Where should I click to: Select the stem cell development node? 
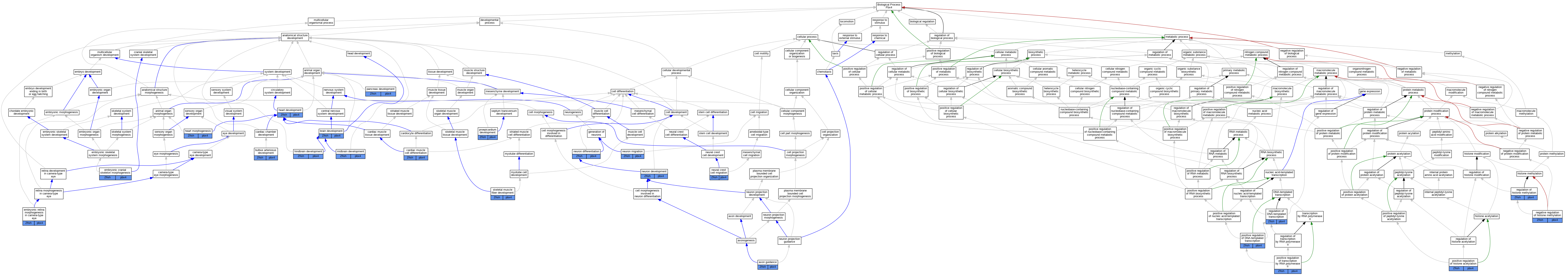tap(713, 133)
